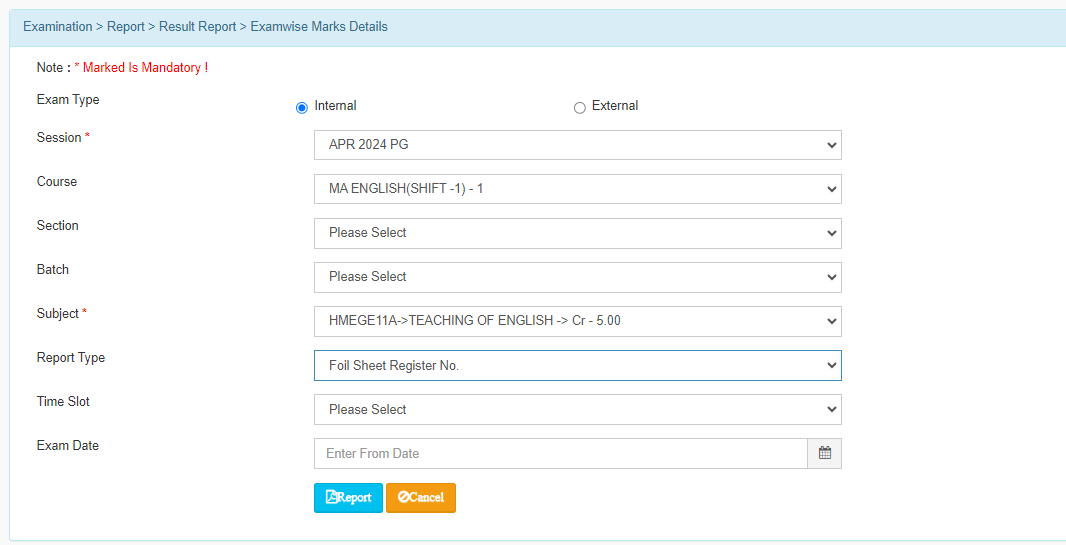1066x545 pixels.
Task: Expand the Batch dropdown list
Action: [577, 277]
